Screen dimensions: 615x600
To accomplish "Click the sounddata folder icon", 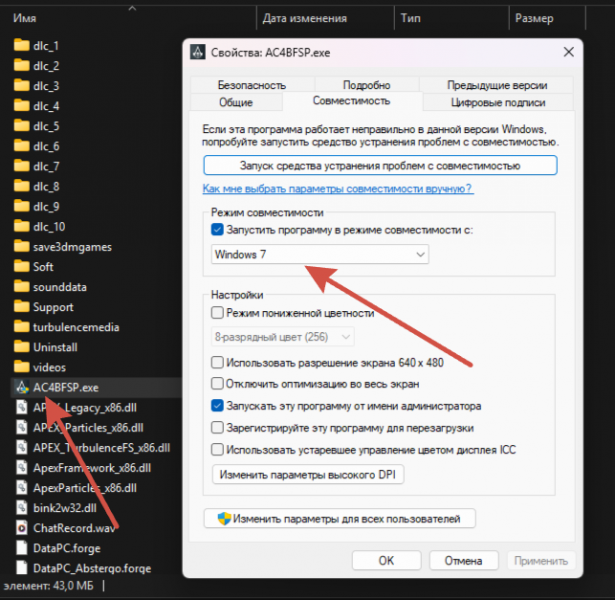I will tap(22, 287).
